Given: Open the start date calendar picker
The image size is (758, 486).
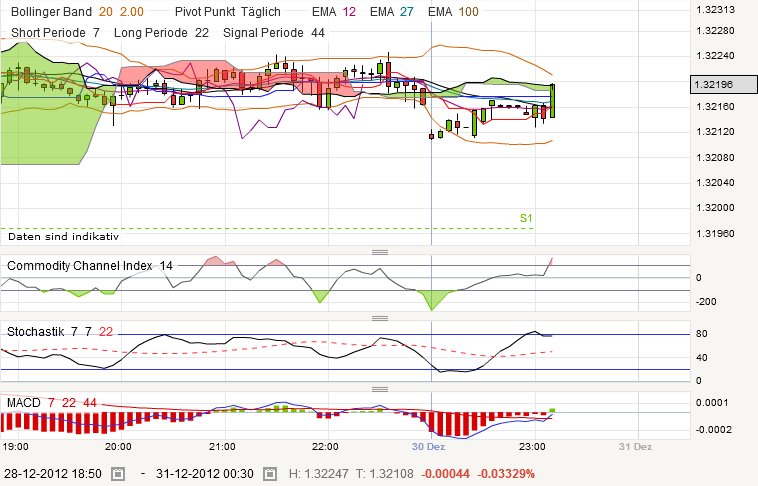Looking at the screenshot, I should pyautogui.click(x=117, y=473).
